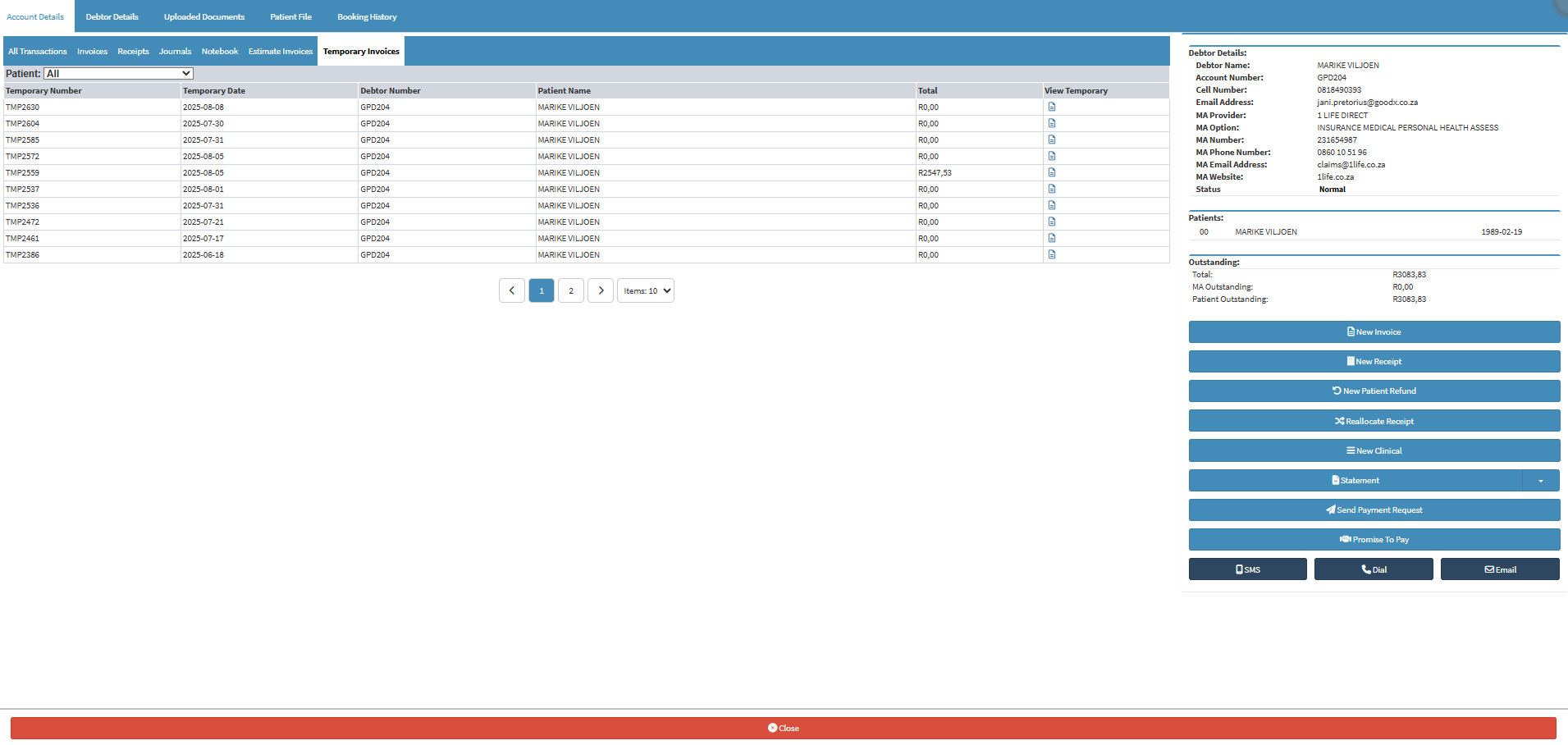Viewport: 1568px width, 745px height.
Task: Dial the debtor's number
Action: (1374, 569)
